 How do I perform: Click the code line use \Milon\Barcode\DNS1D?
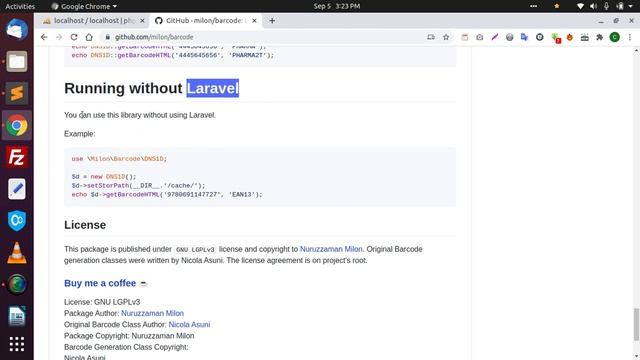119,159
